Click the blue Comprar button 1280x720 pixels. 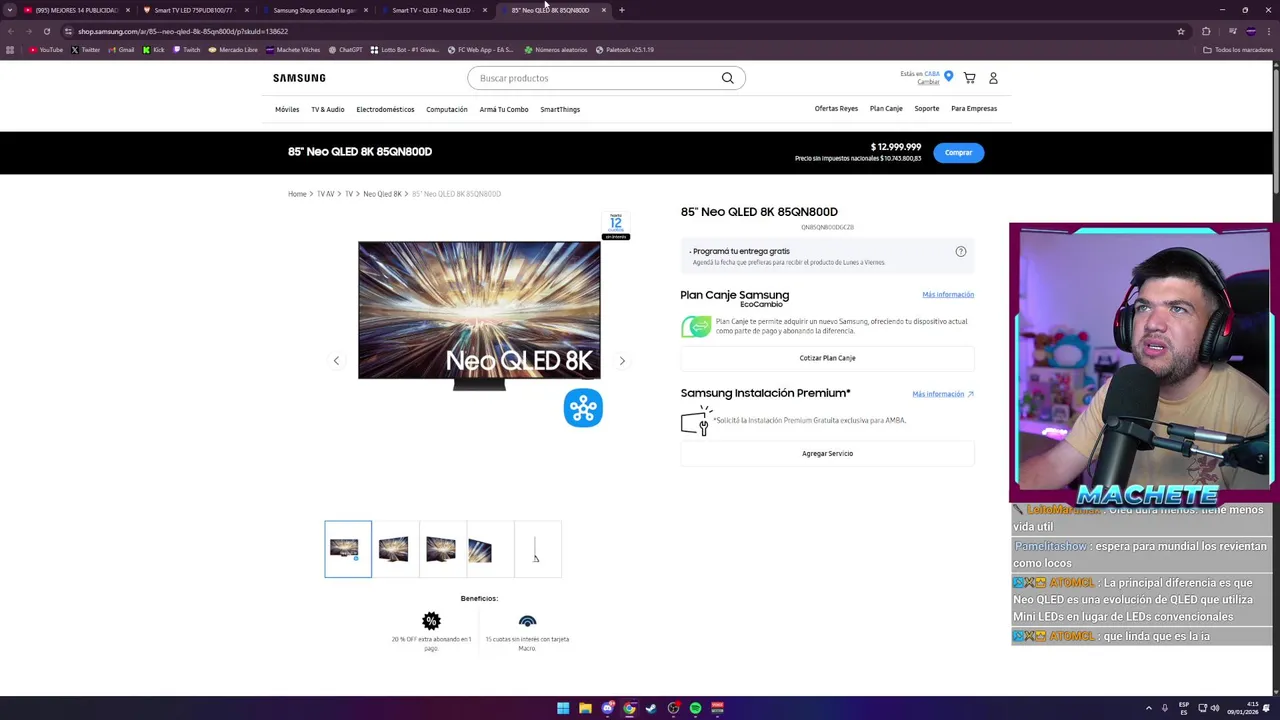tap(958, 152)
